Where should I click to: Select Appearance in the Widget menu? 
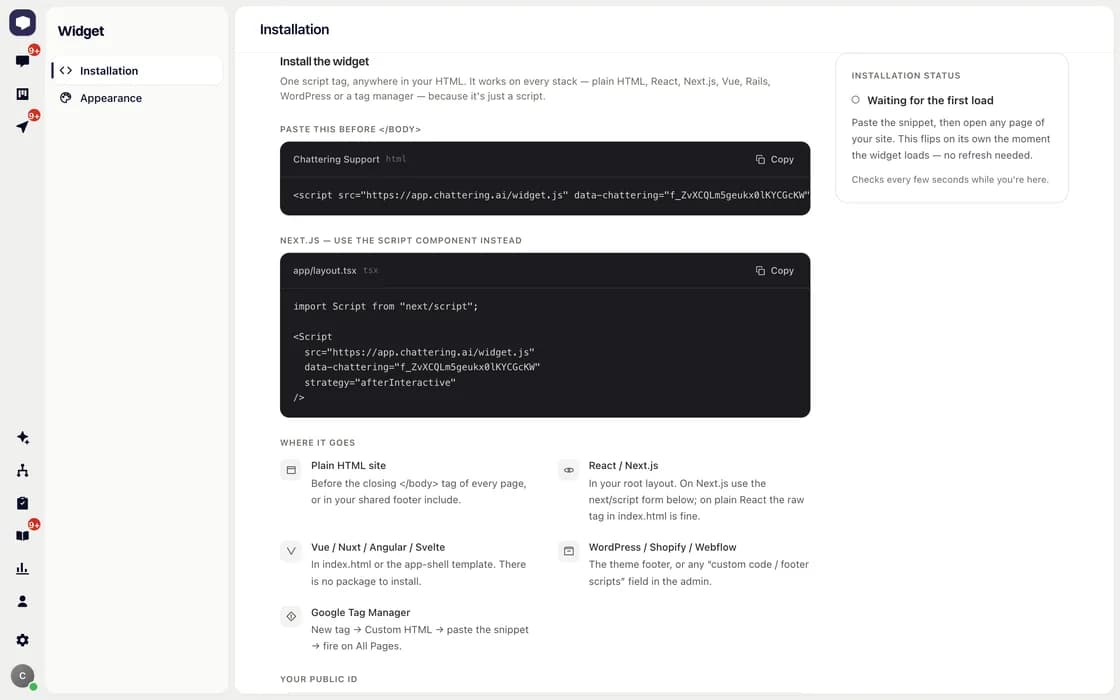136,98
